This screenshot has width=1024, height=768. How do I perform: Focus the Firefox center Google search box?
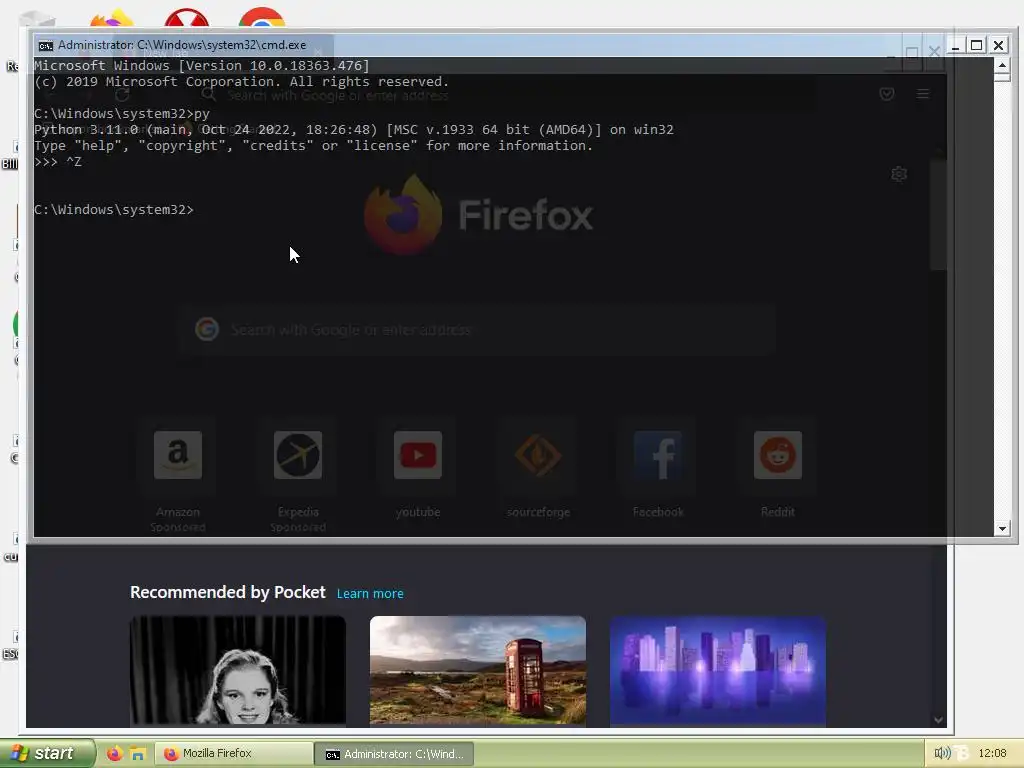pos(477,330)
